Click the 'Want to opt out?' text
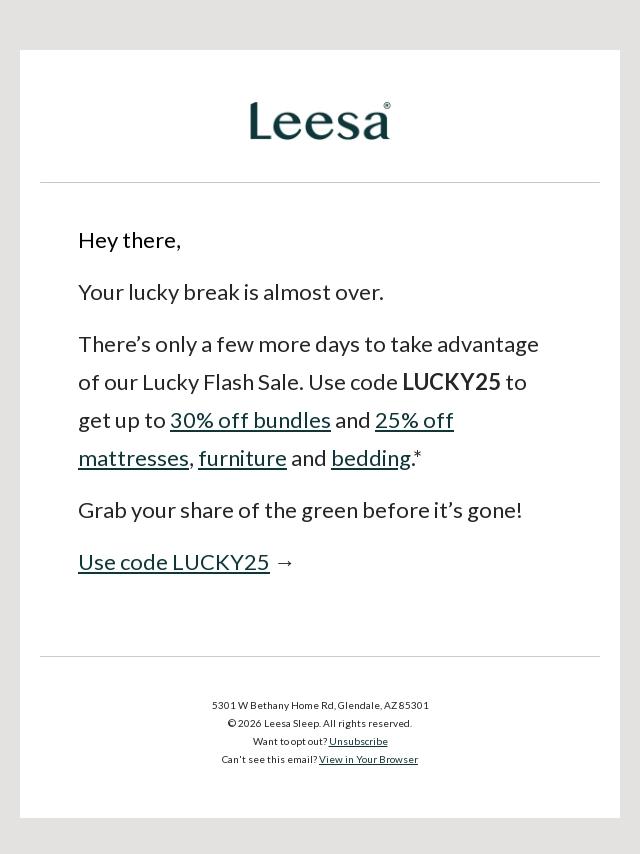This screenshot has height=854, width=640. [x=290, y=742]
